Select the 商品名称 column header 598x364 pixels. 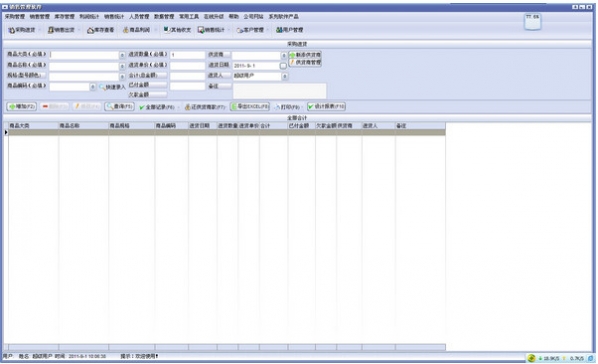click(x=84, y=126)
